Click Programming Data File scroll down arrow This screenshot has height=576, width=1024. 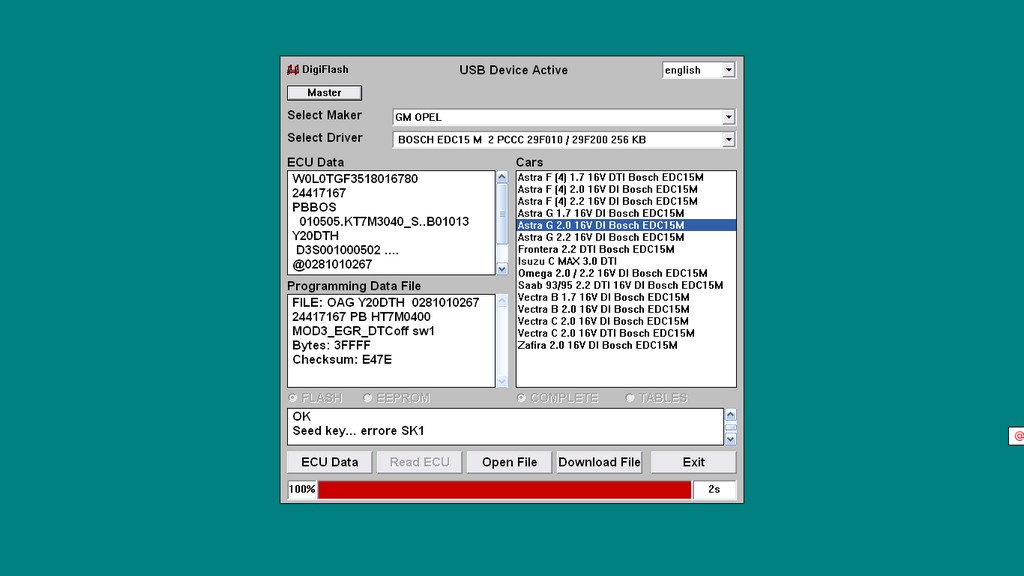[502, 381]
